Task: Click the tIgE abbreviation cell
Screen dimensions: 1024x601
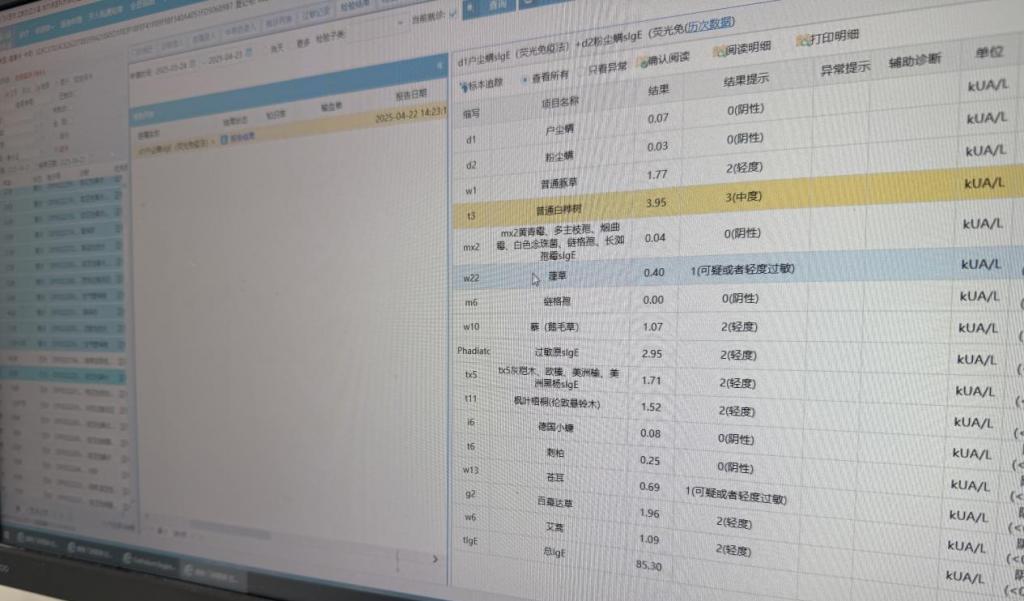Action: point(470,541)
